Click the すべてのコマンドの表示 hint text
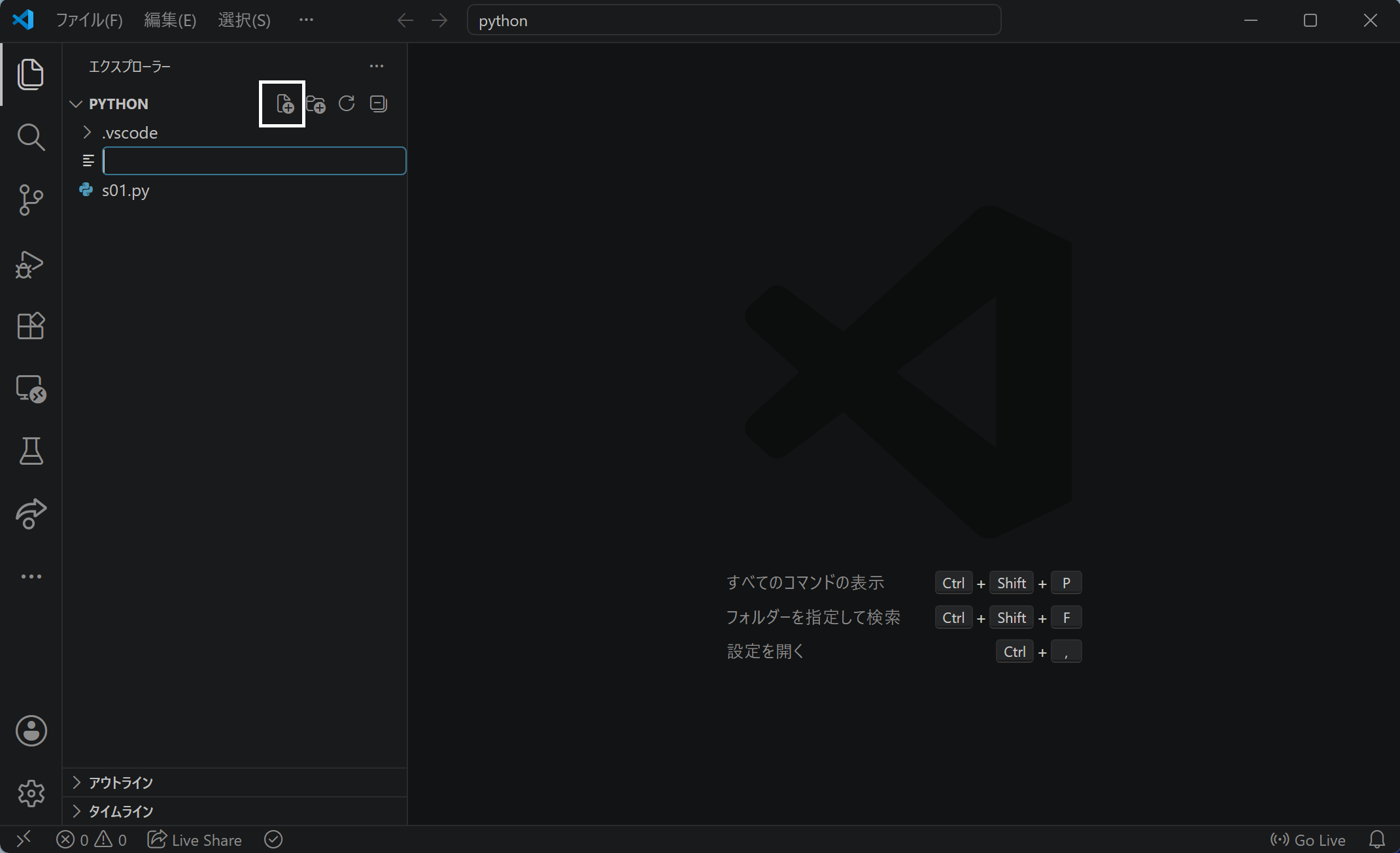 (x=805, y=582)
